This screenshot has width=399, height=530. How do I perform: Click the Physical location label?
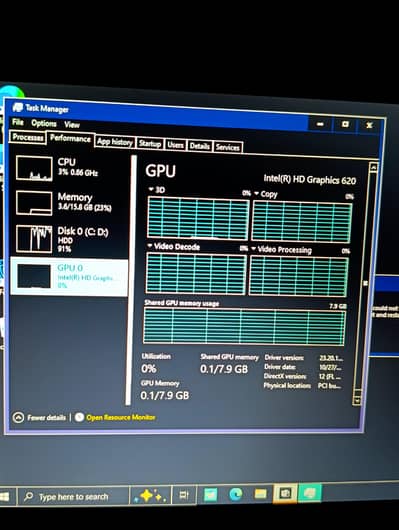pos(287,385)
